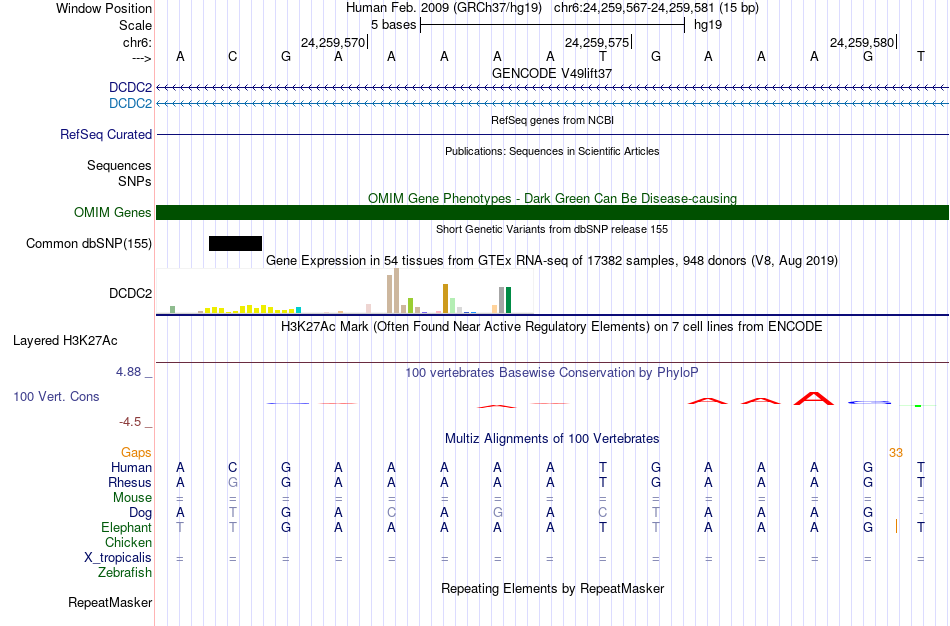The height and width of the screenshot is (626, 950).
Task: Click the cyan bar in GTEx chart
Action: (298, 310)
